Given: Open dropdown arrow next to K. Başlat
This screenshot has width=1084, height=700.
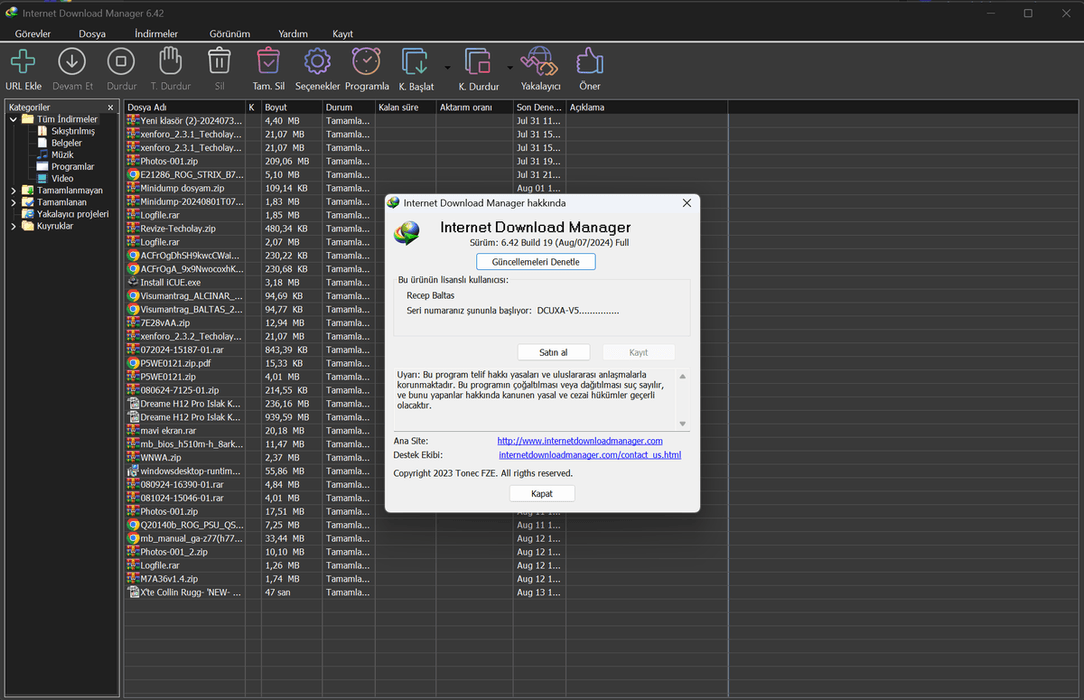Looking at the screenshot, I should (447, 68).
